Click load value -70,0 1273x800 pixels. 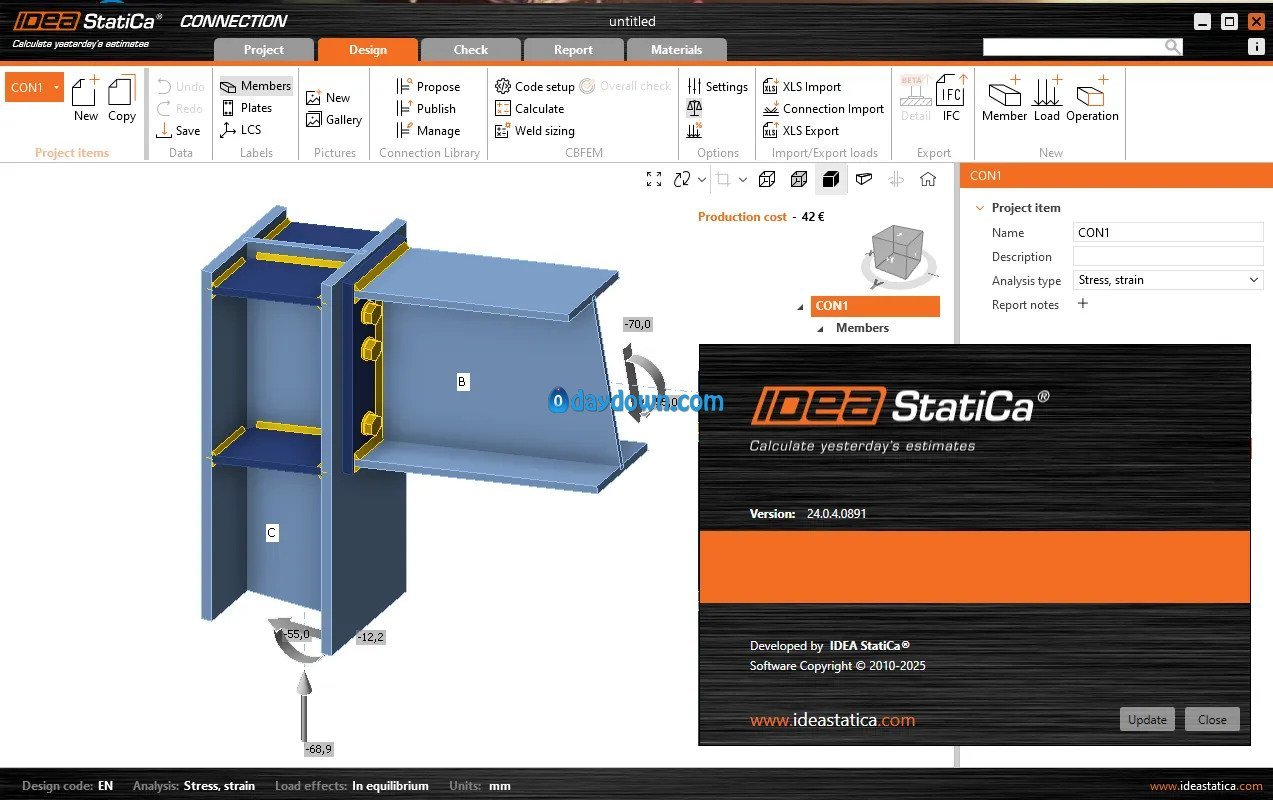[x=637, y=324]
